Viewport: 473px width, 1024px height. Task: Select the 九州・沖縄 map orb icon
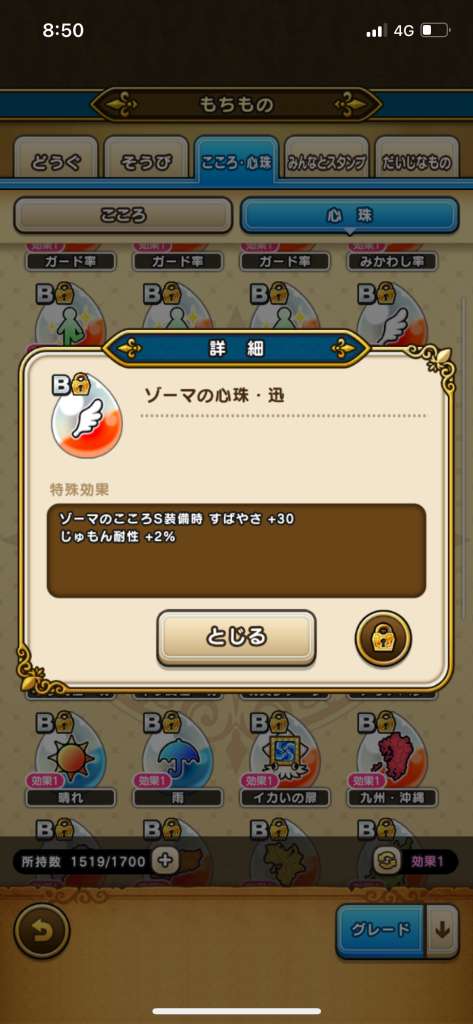(393, 750)
